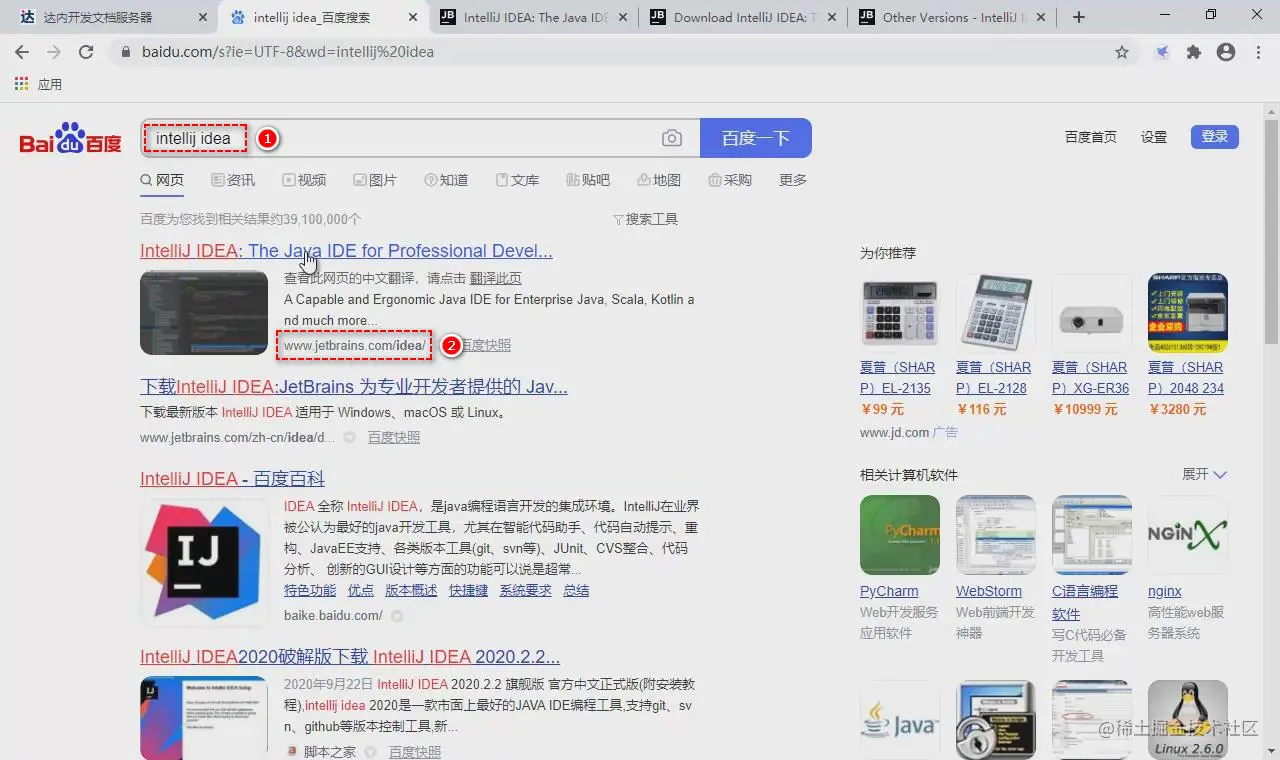Click the Chrome address bar URL

pyautogui.click(x=288, y=52)
